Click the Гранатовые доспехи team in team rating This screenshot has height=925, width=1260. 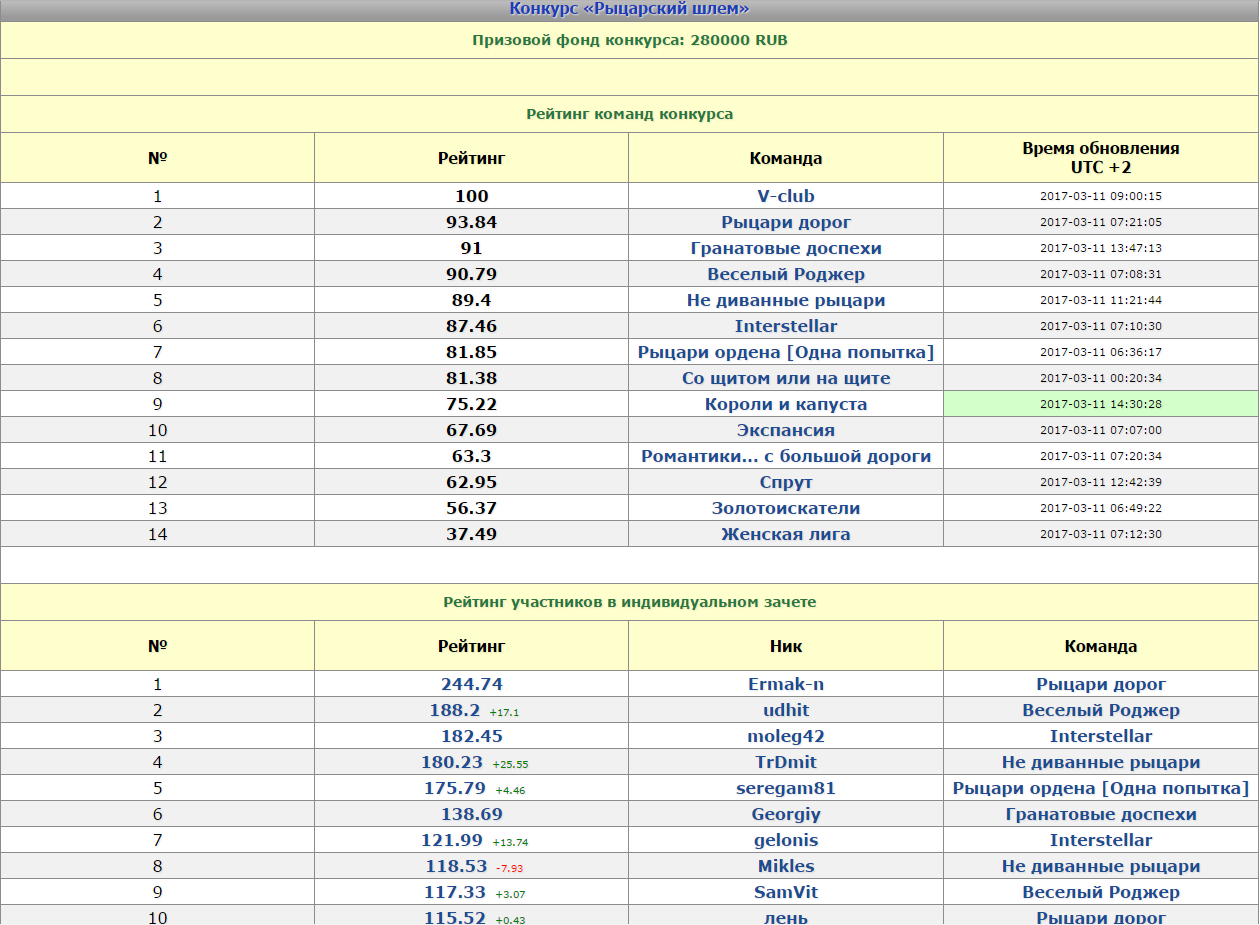pos(786,248)
